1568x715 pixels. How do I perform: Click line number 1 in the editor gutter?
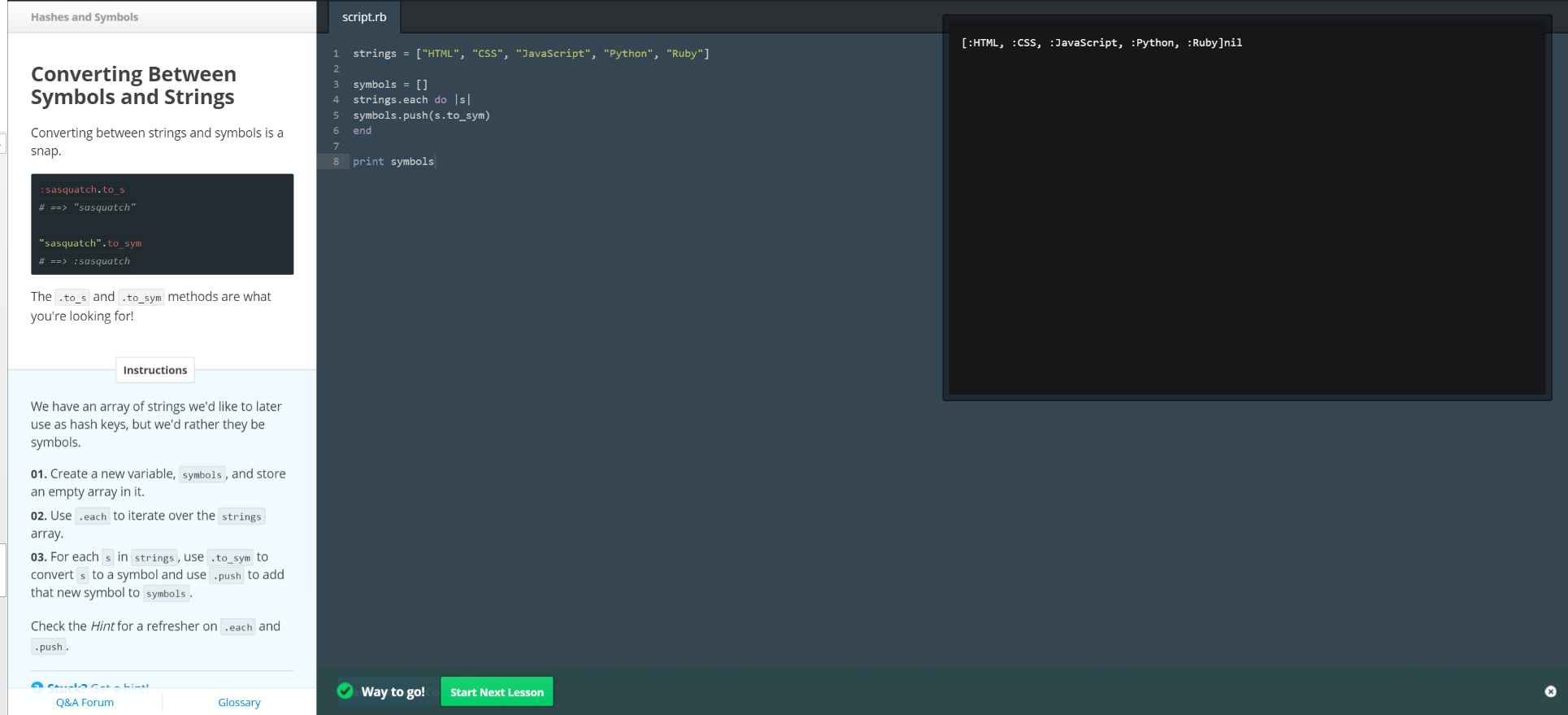point(336,54)
